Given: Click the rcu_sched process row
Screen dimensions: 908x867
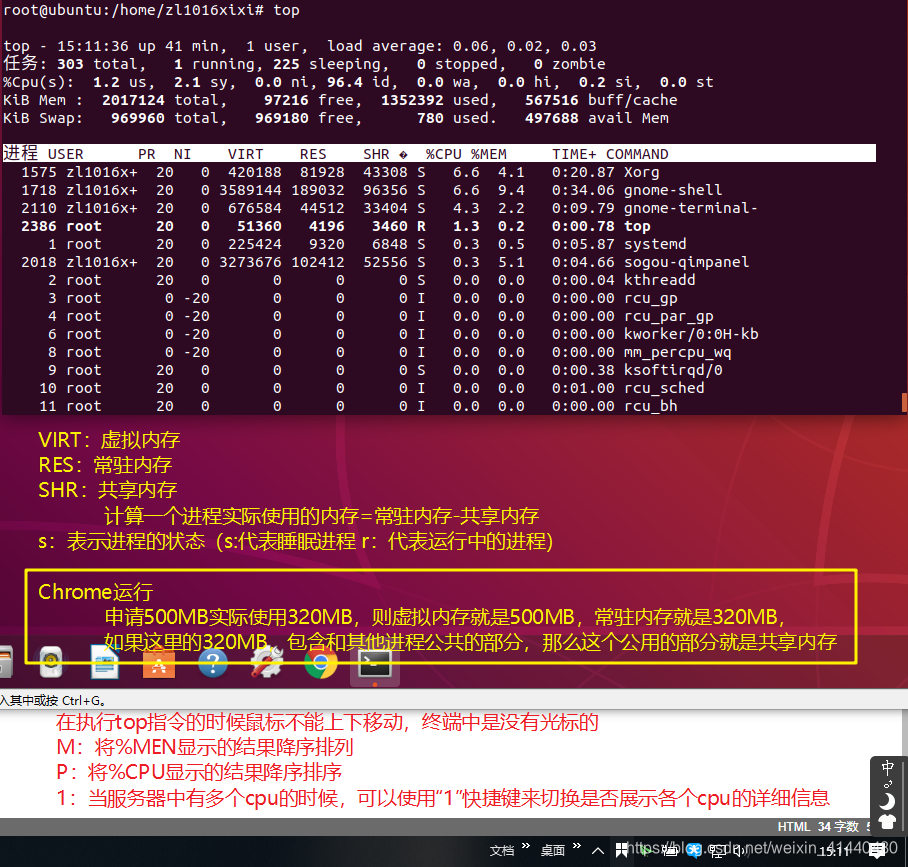Looking at the screenshot, I should pyautogui.click(x=439, y=387).
